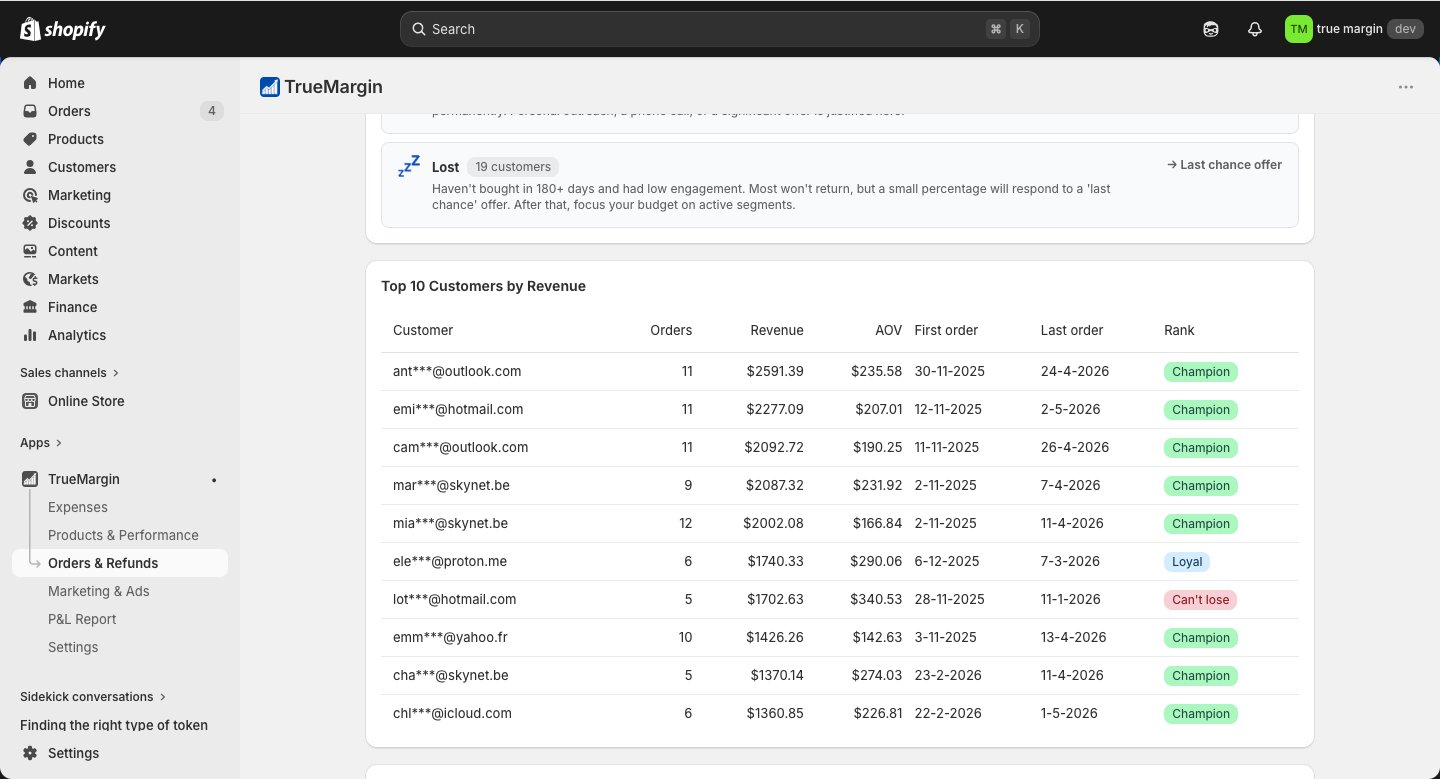1440x779 pixels.
Task: Expand Sidekick conversations section
Action: [93, 696]
